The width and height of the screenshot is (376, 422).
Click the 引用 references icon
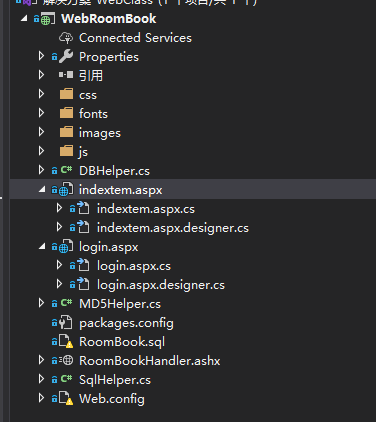pos(66,75)
